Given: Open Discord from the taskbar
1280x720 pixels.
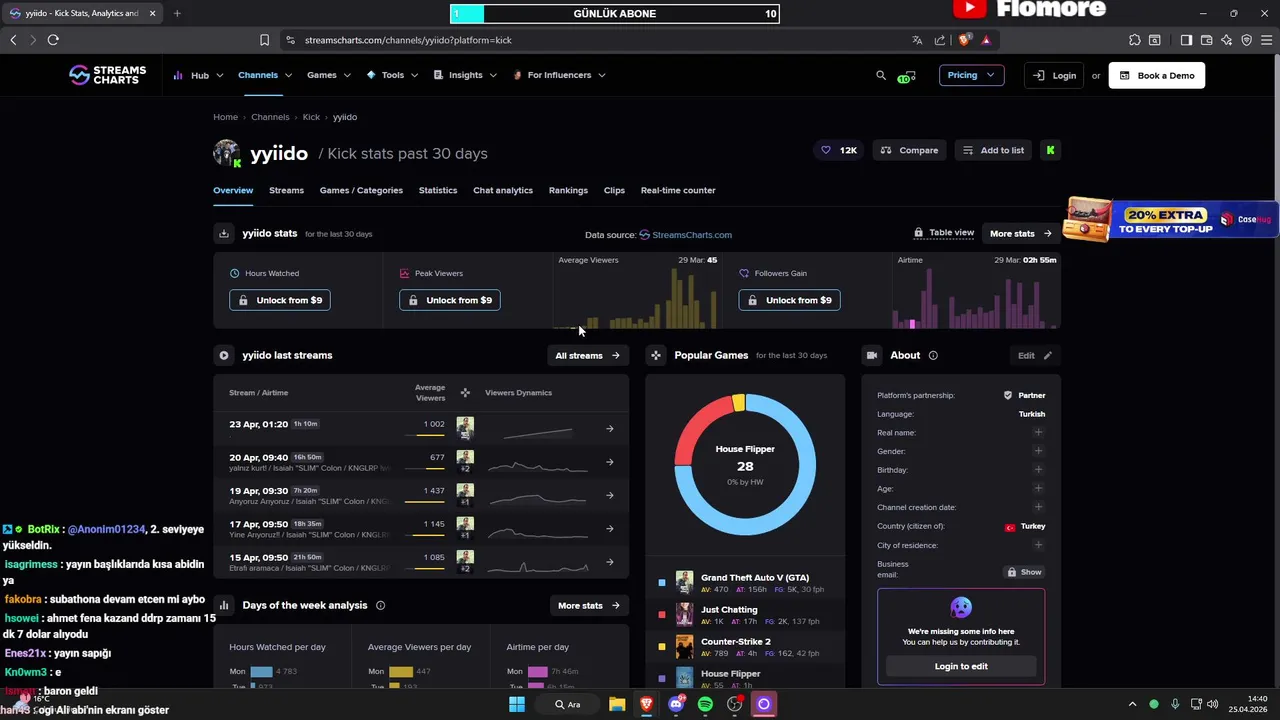Looking at the screenshot, I should click(676, 704).
